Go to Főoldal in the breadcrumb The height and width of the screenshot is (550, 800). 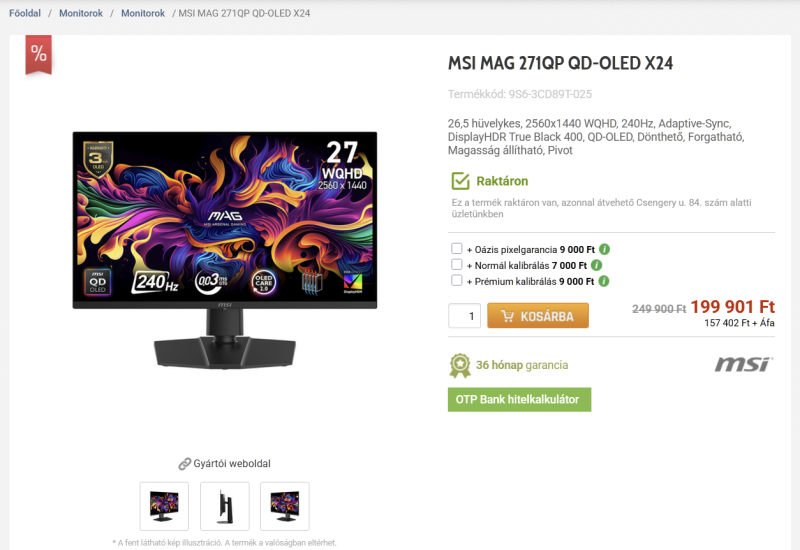[25, 13]
